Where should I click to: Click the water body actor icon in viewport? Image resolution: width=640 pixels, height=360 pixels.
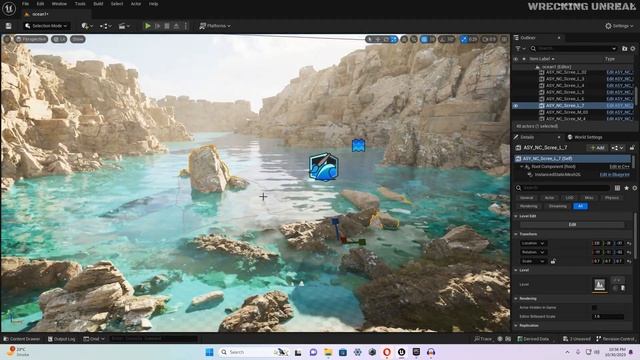pos(323,167)
